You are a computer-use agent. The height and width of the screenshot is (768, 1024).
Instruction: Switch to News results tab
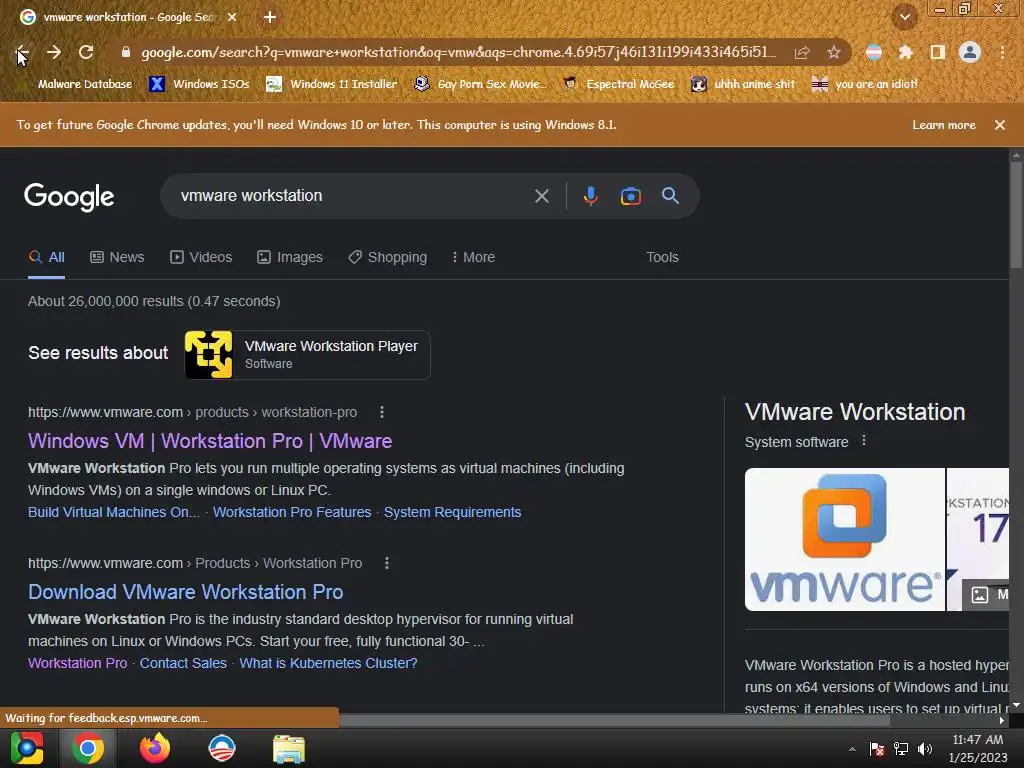click(x=117, y=257)
